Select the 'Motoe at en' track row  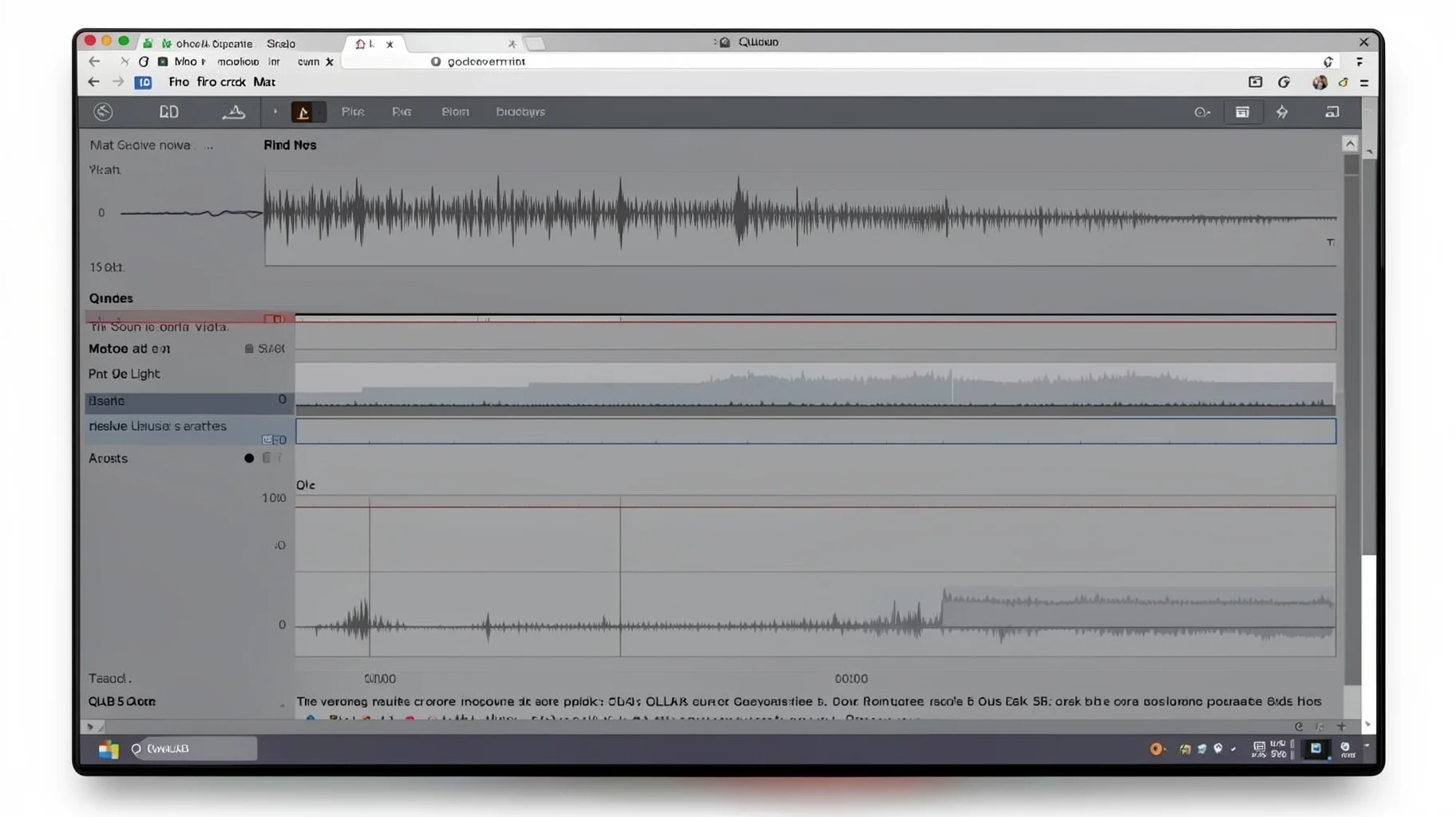tap(190, 349)
